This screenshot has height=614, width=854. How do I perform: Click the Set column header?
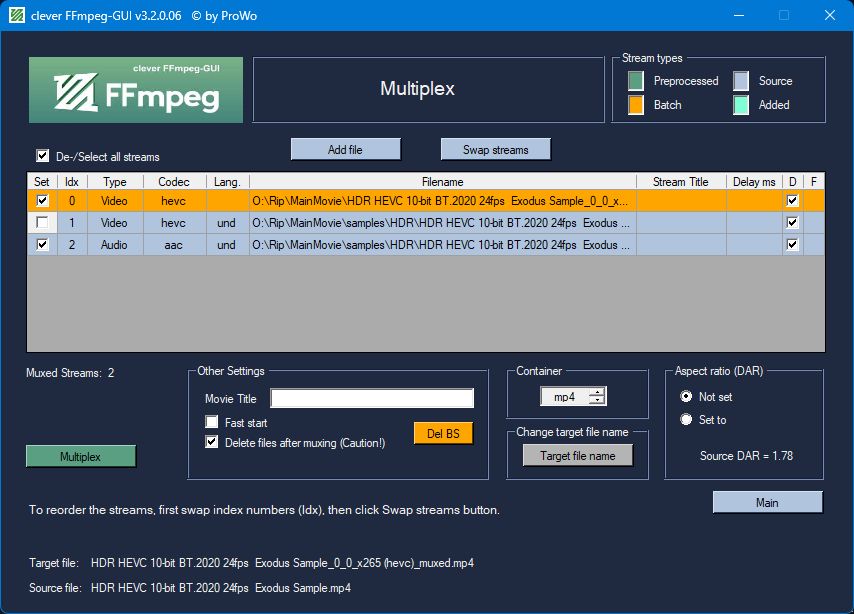[x=42, y=181]
